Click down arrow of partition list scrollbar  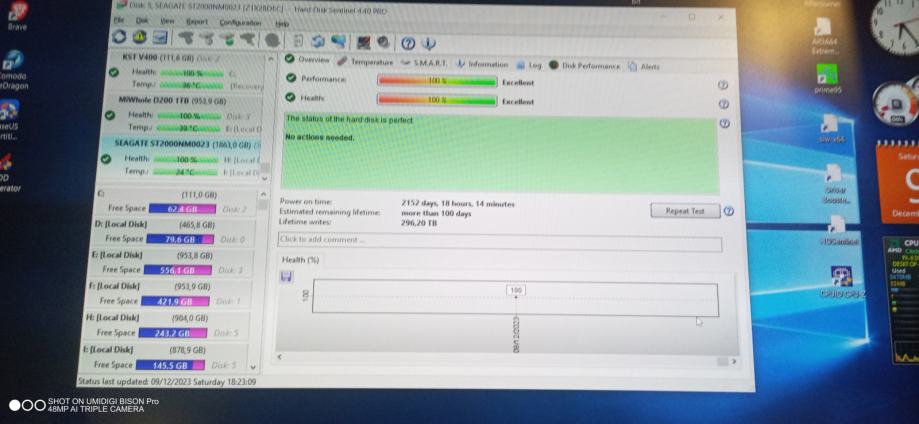253,368
